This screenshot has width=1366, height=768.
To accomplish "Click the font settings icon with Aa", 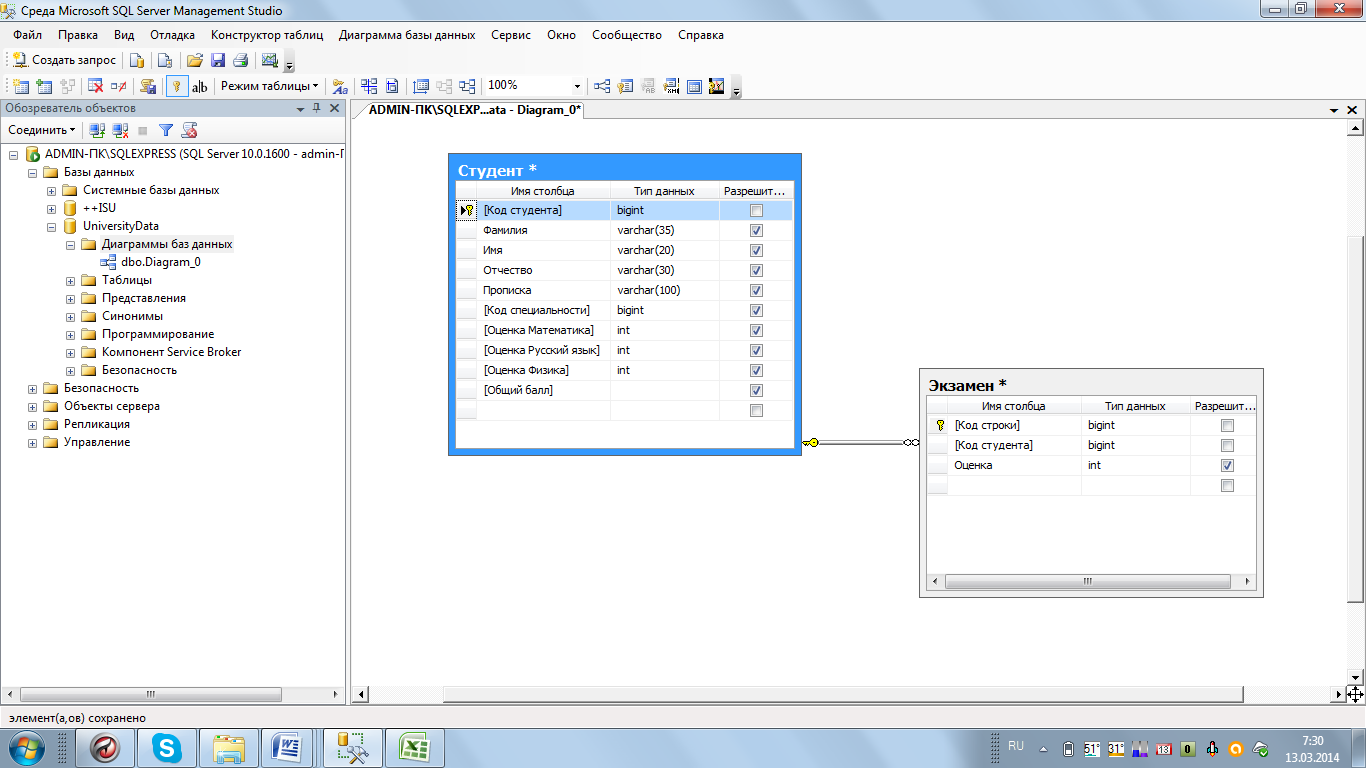I will (x=340, y=86).
